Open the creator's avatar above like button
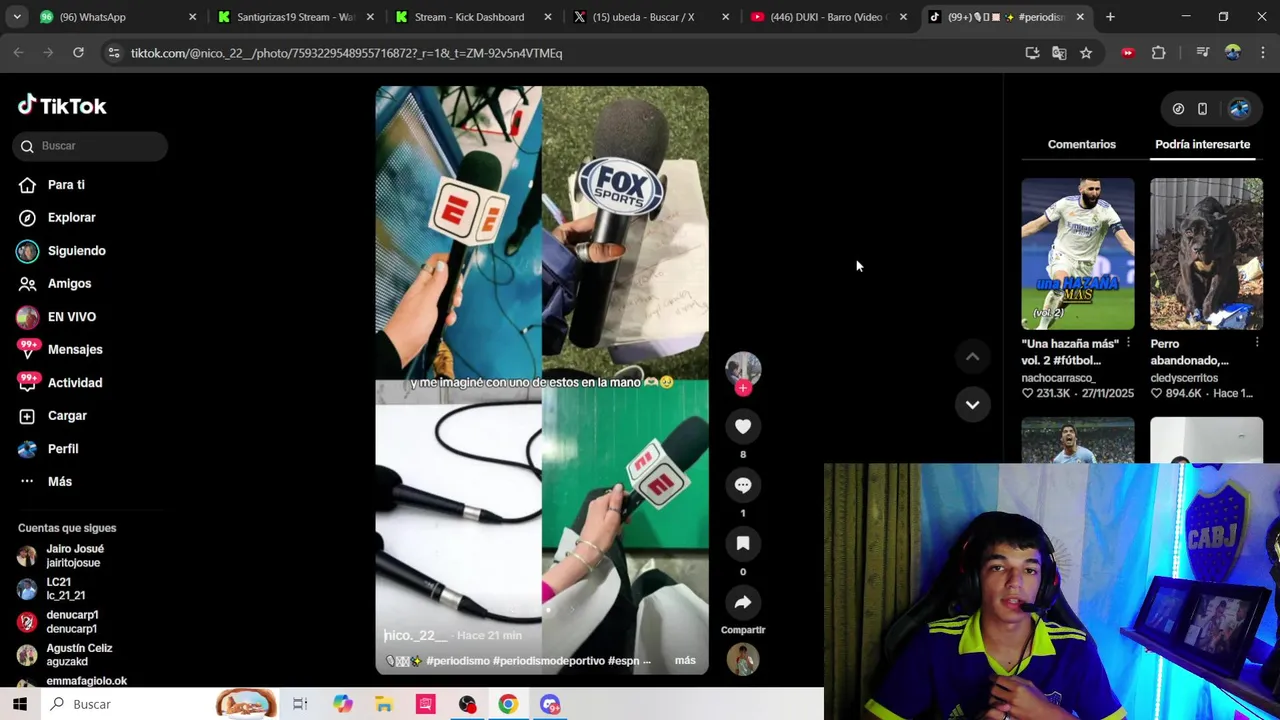This screenshot has height=720, width=1280. [x=743, y=369]
